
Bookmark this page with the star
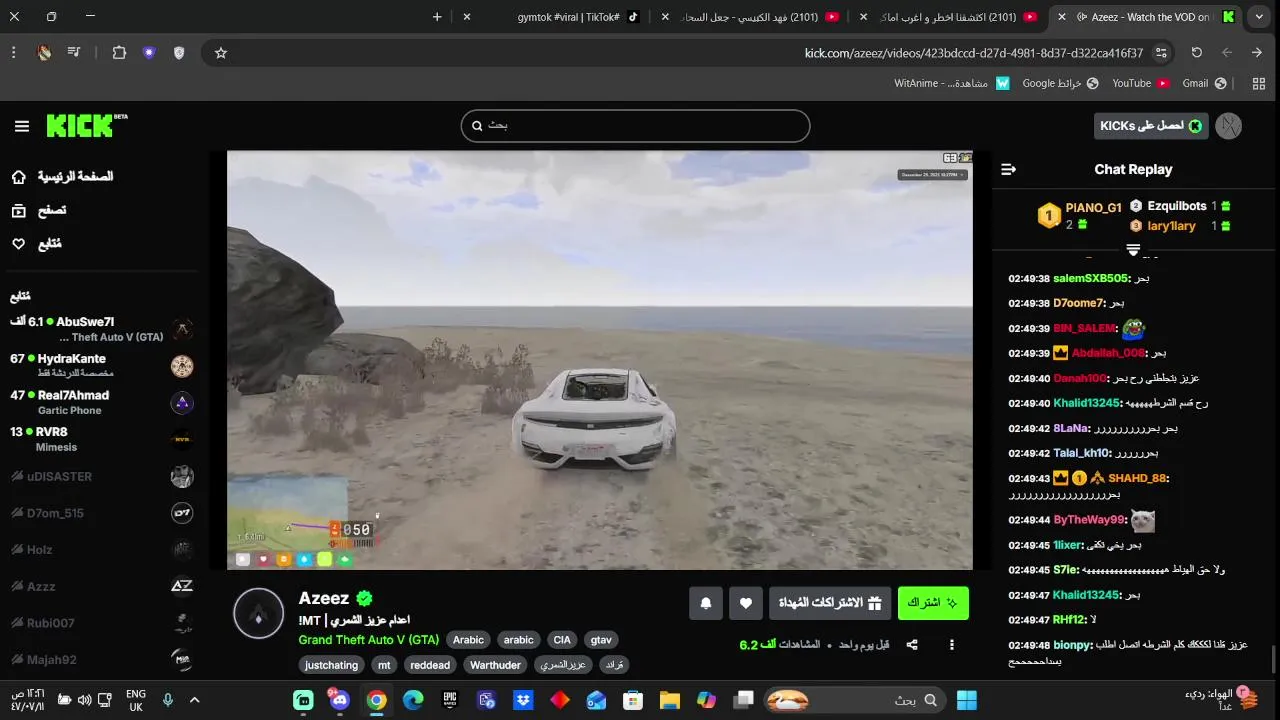(x=221, y=53)
